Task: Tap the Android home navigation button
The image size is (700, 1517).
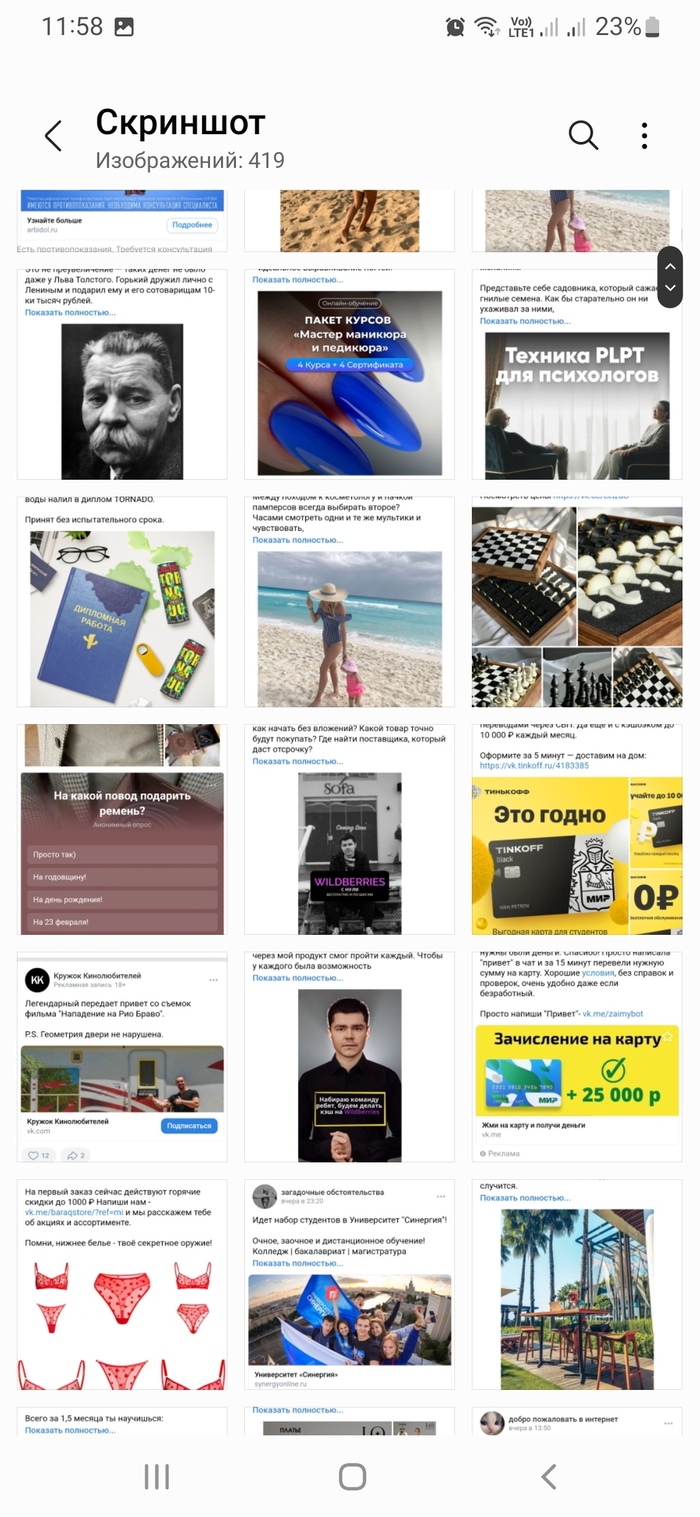Action: tap(352, 1477)
